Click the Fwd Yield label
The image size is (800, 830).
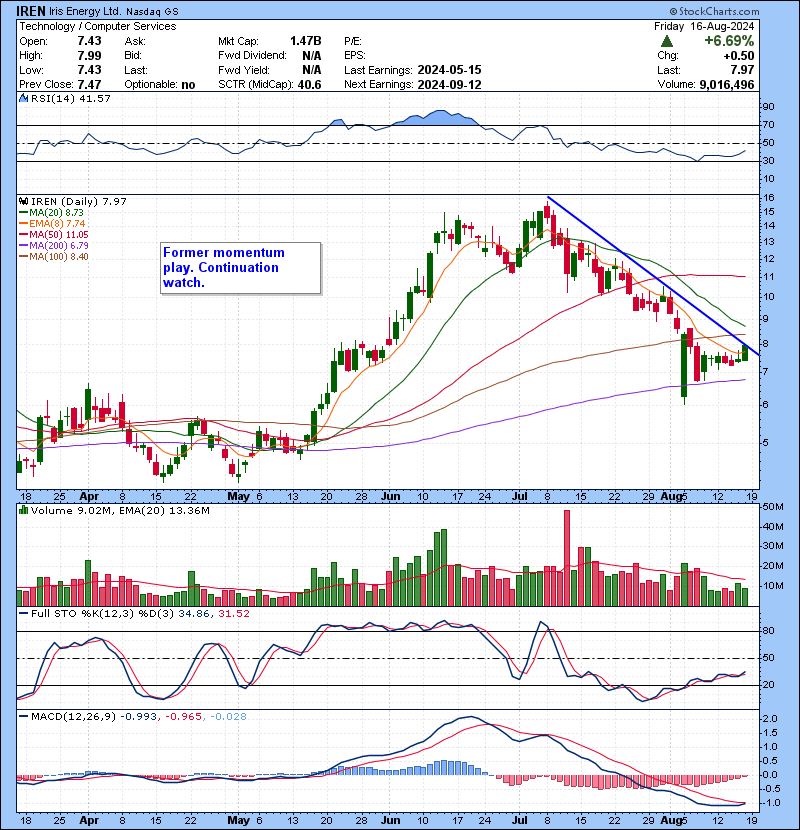click(244, 70)
